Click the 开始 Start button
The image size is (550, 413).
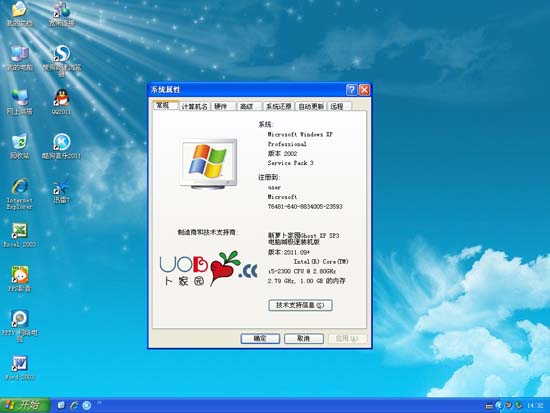[x=24, y=405]
